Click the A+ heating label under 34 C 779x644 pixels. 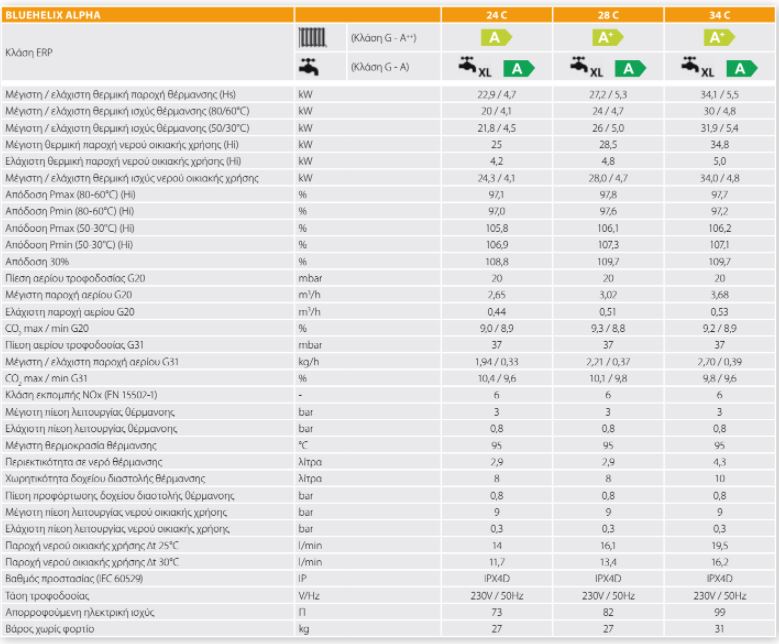pyautogui.click(x=719, y=38)
